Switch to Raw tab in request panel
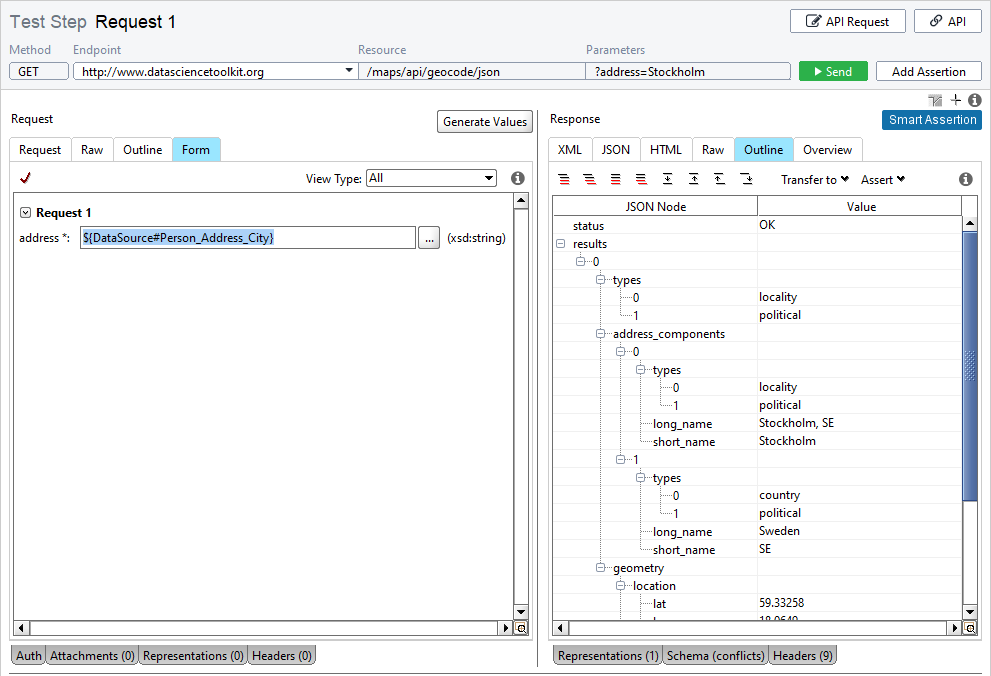 pos(92,150)
